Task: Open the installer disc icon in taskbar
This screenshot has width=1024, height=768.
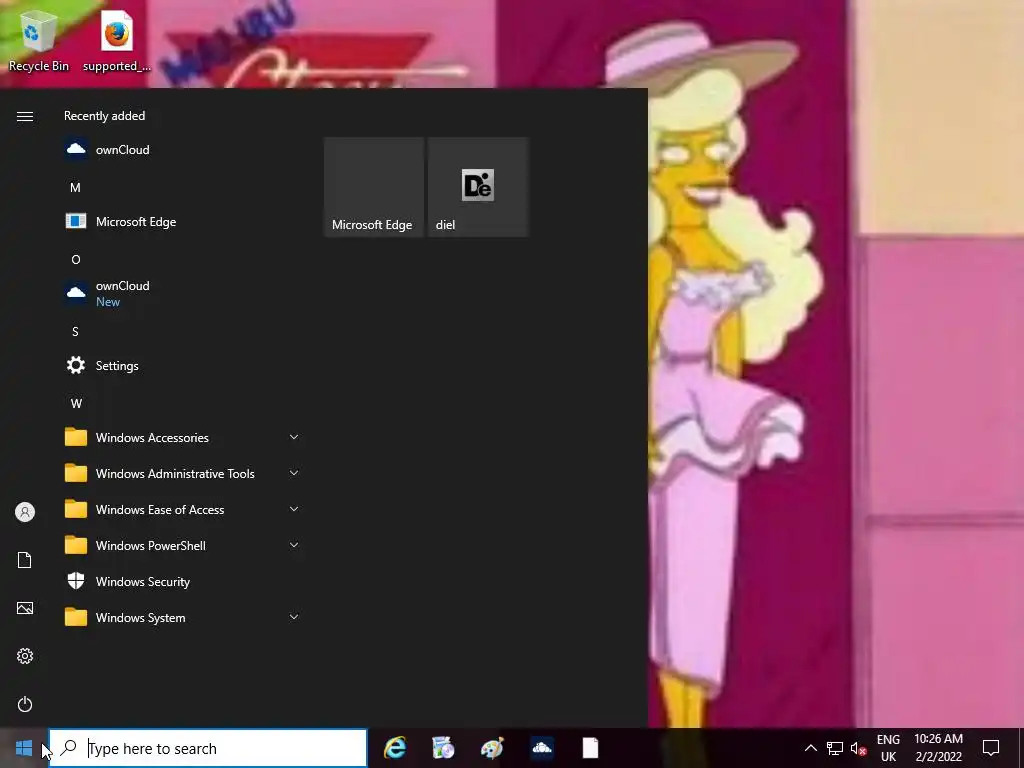Action: (443, 748)
